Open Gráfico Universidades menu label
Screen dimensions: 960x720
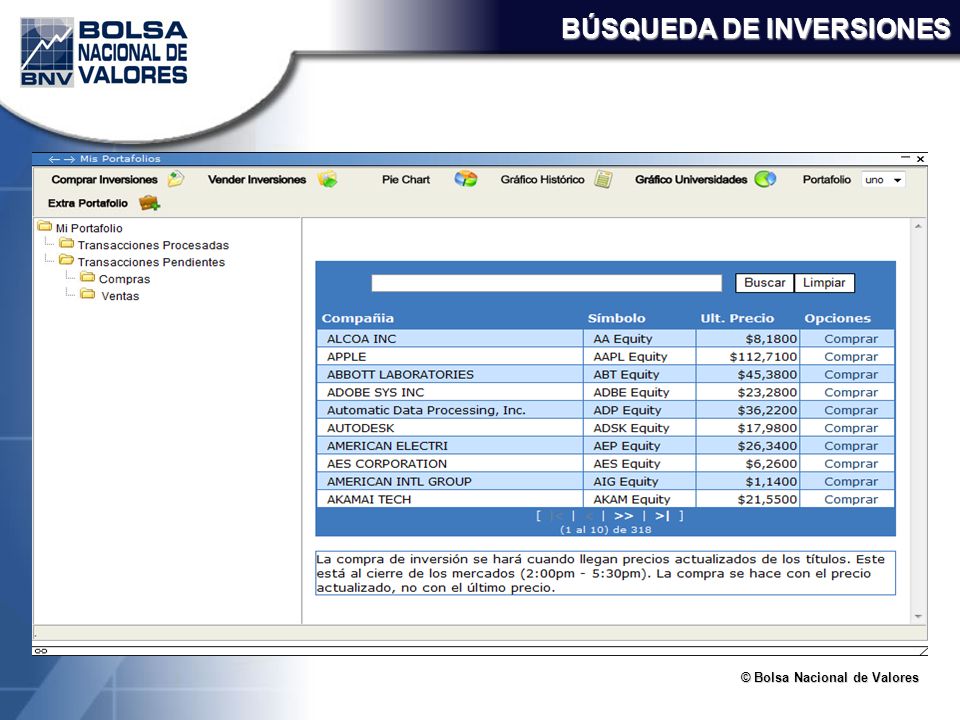pos(691,179)
